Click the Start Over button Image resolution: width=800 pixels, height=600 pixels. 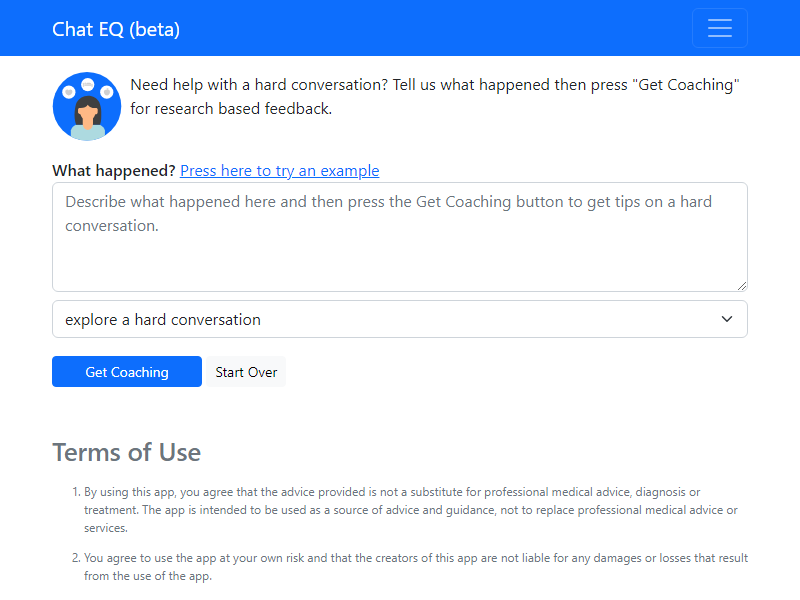point(246,372)
